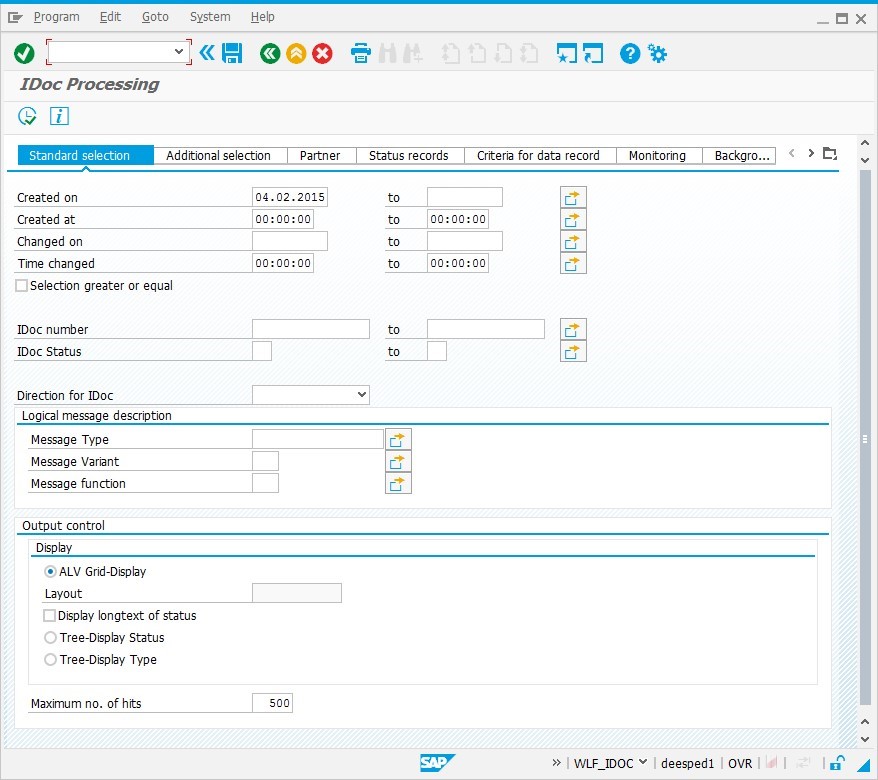Open SAP Help with the question mark icon
The width and height of the screenshot is (878, 780).
click(x=629, y=53)
